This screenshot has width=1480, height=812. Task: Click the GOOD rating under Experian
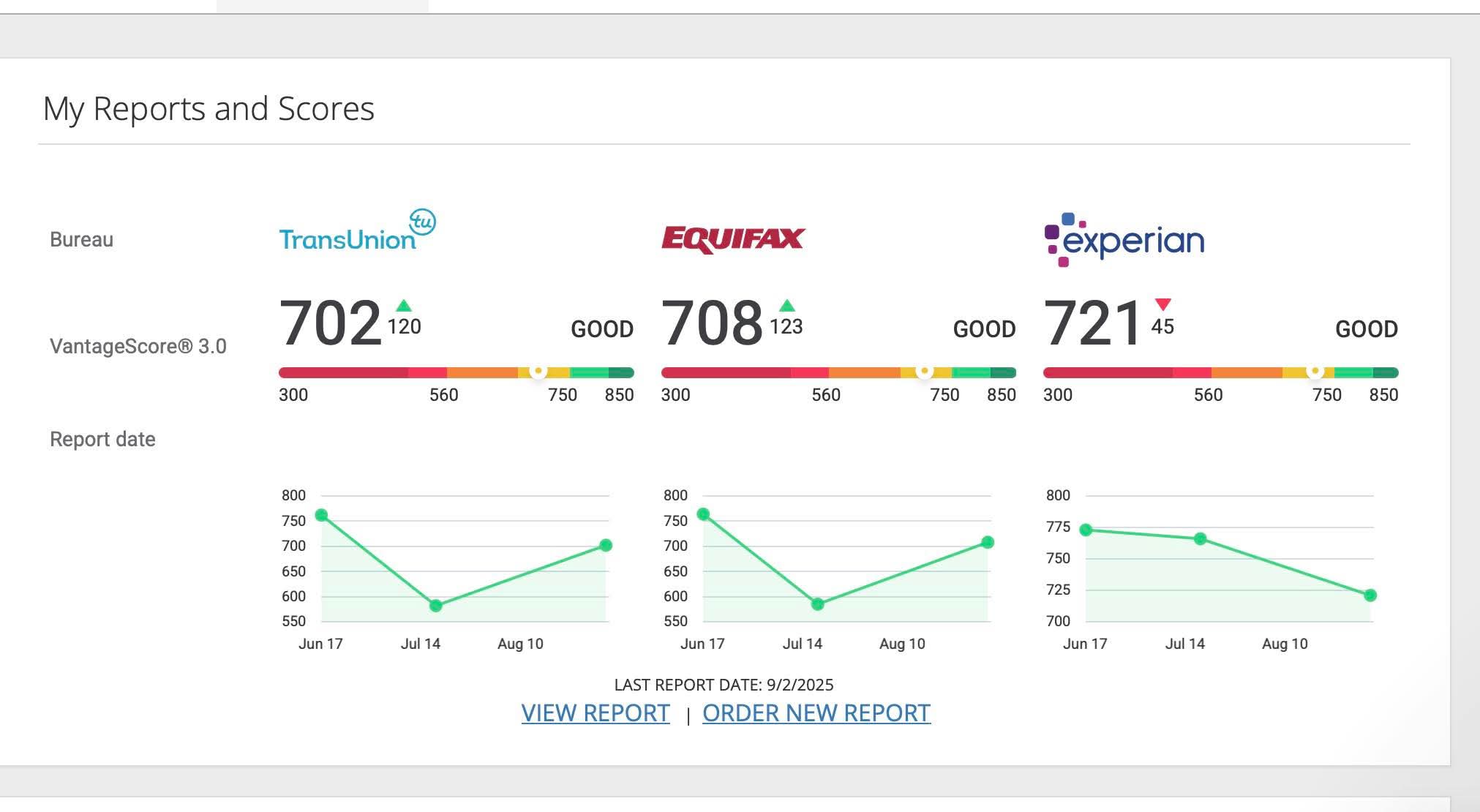tap(1367, 329)
